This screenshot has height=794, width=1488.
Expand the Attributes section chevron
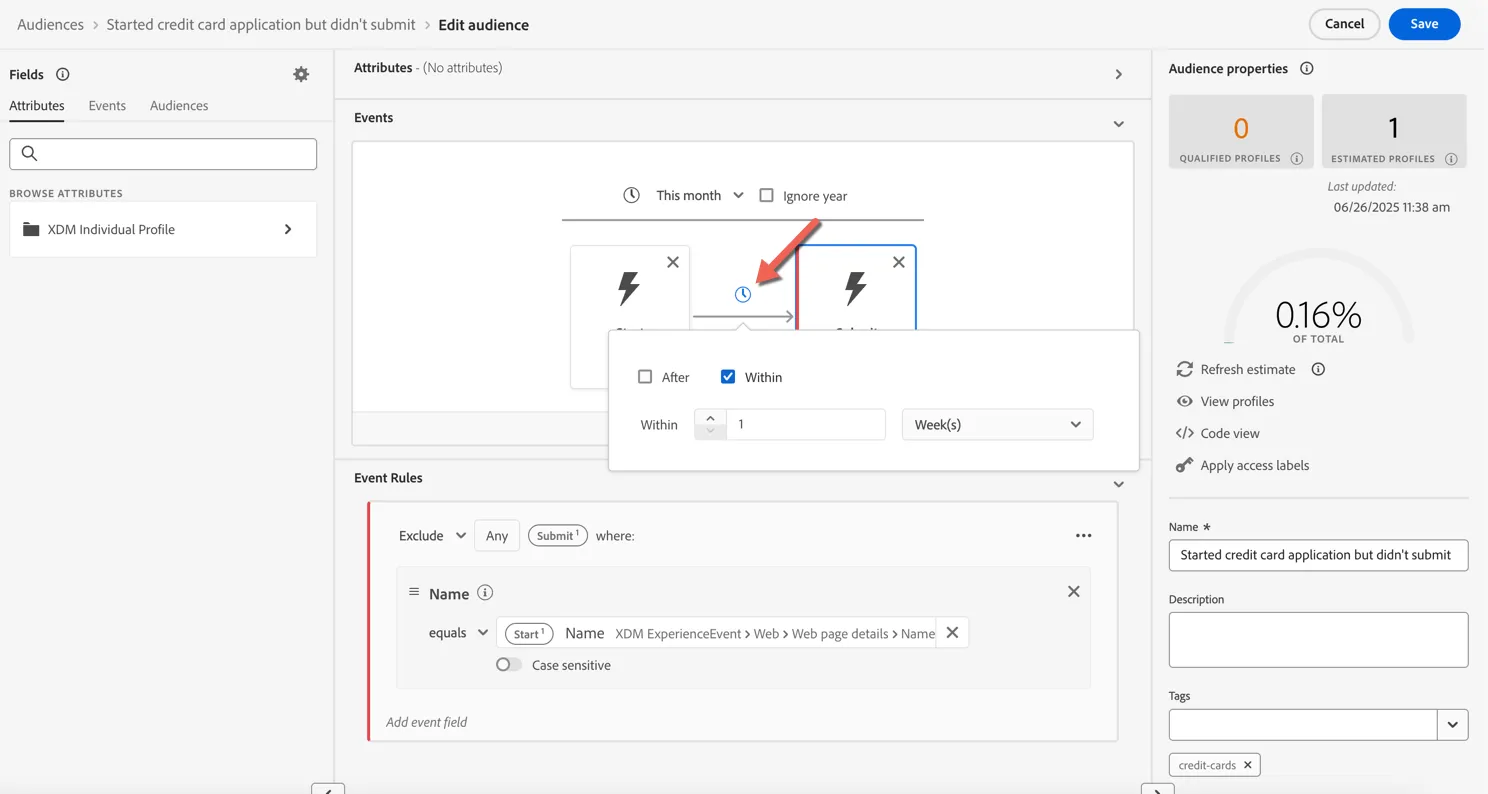[1118, 74]
